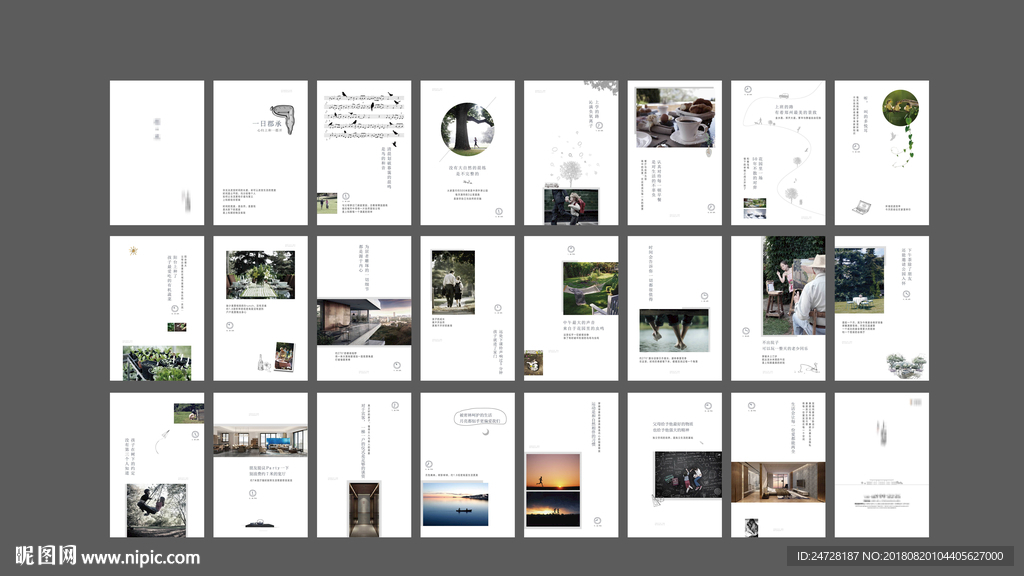
Task: Click the laptop sketch icon
Action: click(x=861, y=207)
